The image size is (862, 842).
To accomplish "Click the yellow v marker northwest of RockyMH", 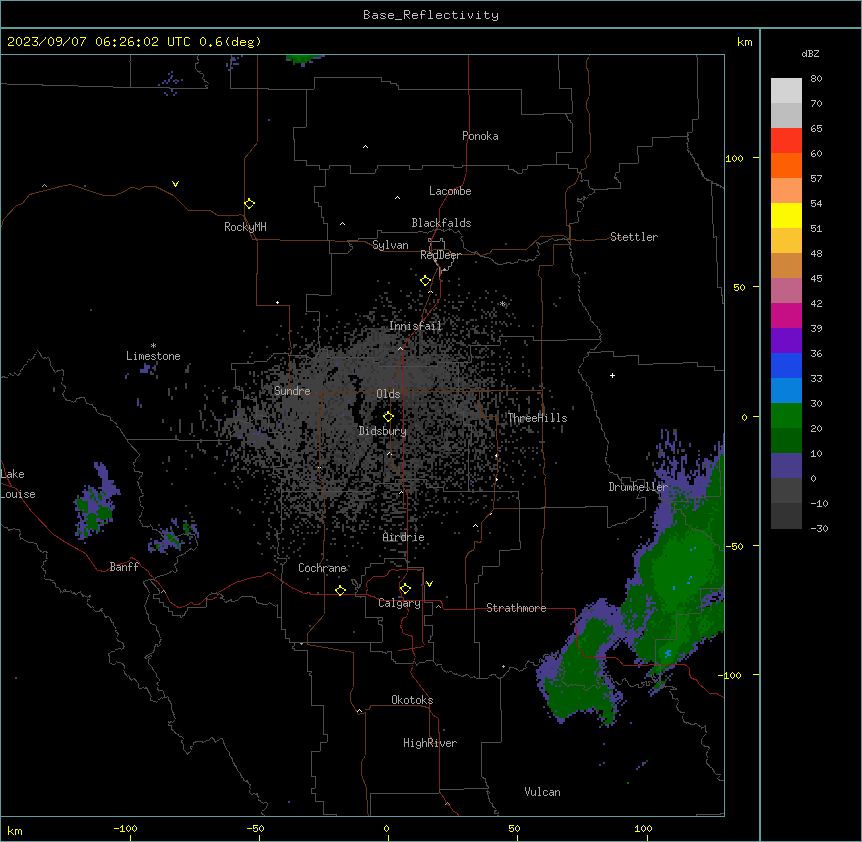I will [x=175, y=184].
